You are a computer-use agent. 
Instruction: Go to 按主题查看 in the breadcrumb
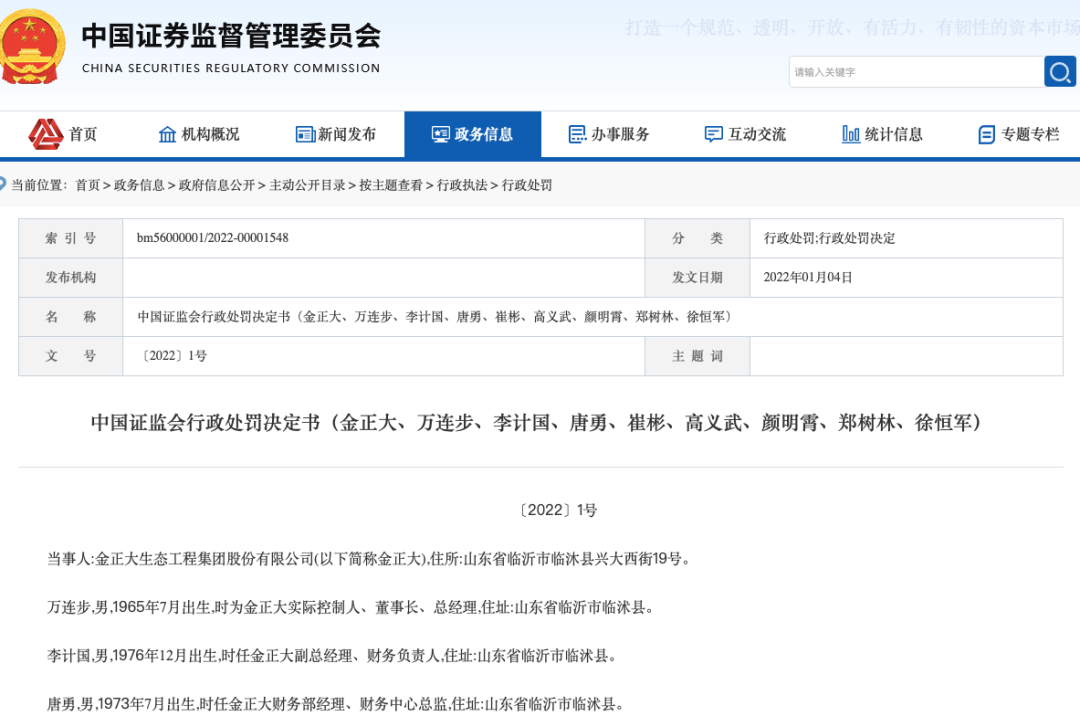pos(391,185)
